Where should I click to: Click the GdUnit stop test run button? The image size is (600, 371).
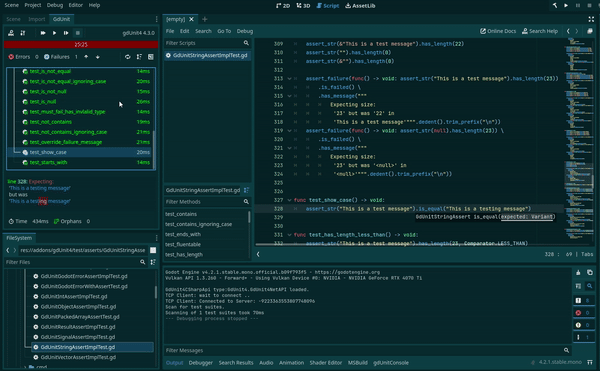(x=78, y=33)
